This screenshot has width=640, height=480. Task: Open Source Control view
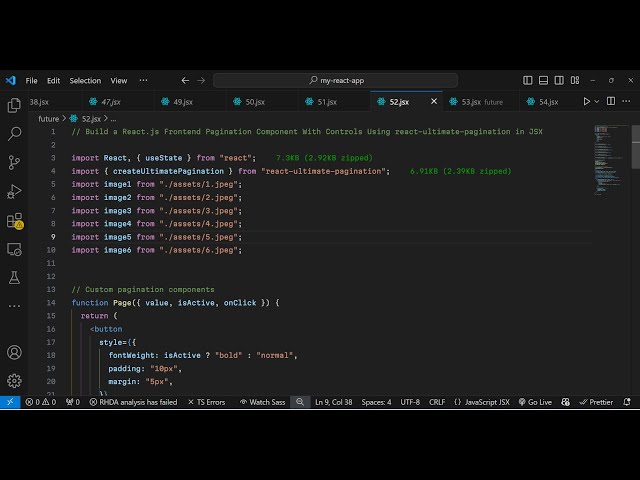pyautogui.click(x=14, y=162)
